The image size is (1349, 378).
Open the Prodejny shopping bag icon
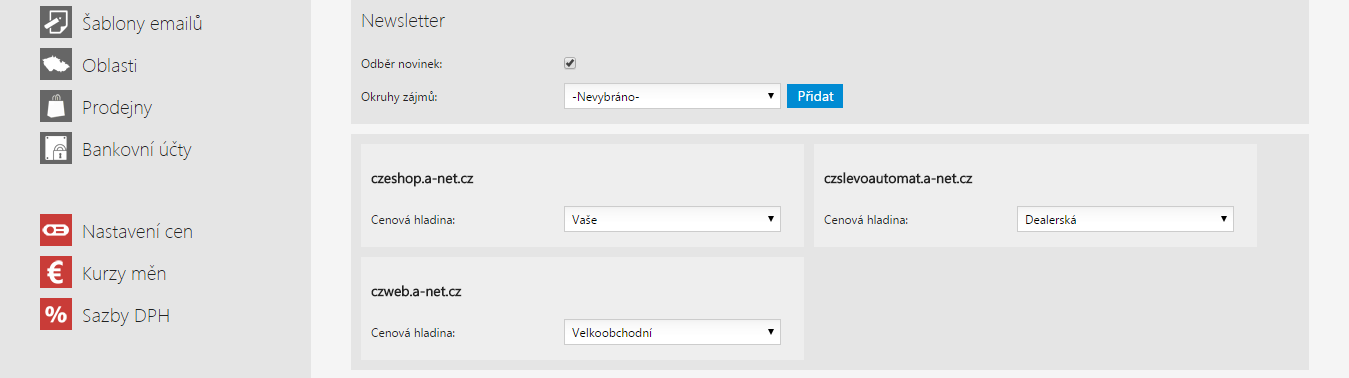[x=56, y=107]
